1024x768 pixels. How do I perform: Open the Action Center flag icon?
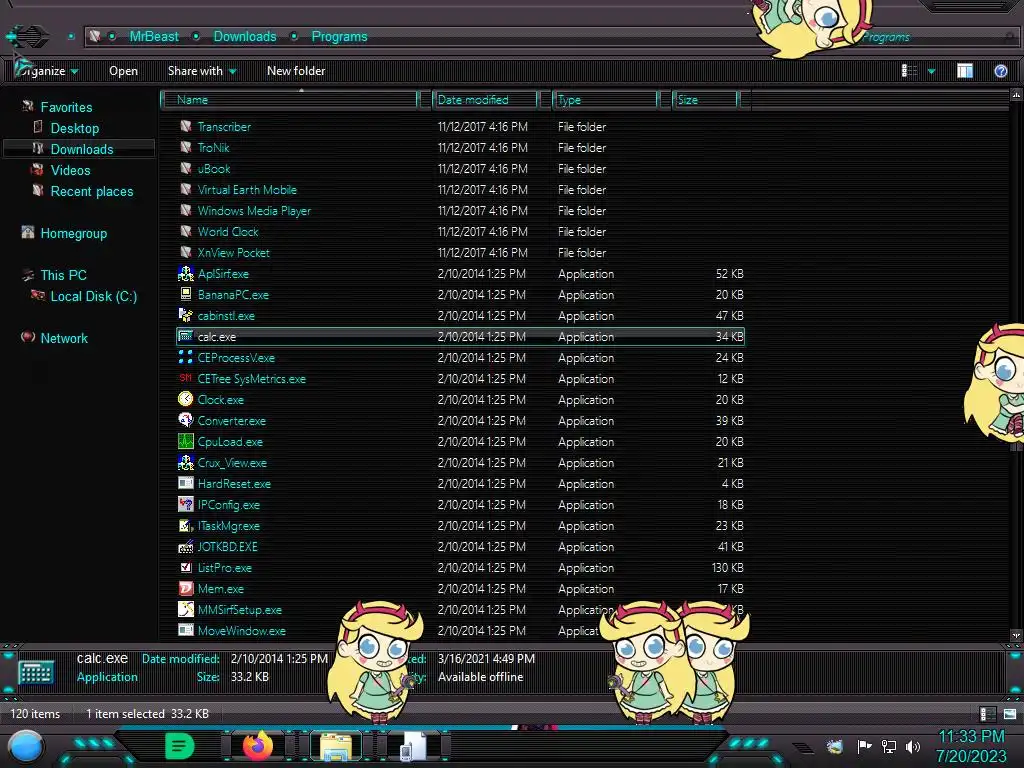(865, 746)
